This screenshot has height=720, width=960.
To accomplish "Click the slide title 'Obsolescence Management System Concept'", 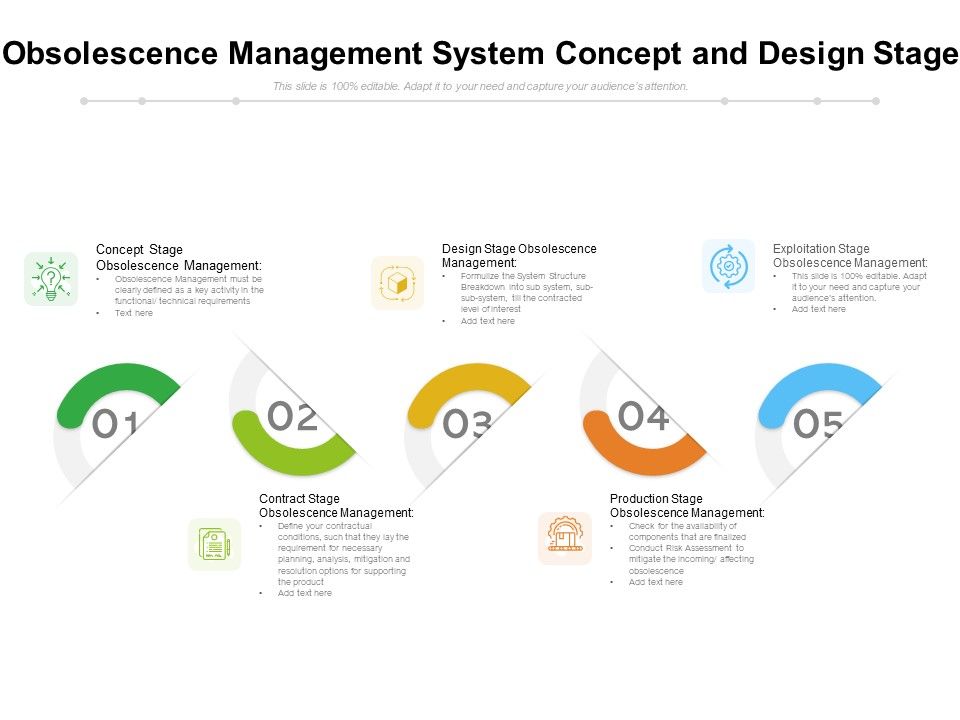I will (480, 53).
